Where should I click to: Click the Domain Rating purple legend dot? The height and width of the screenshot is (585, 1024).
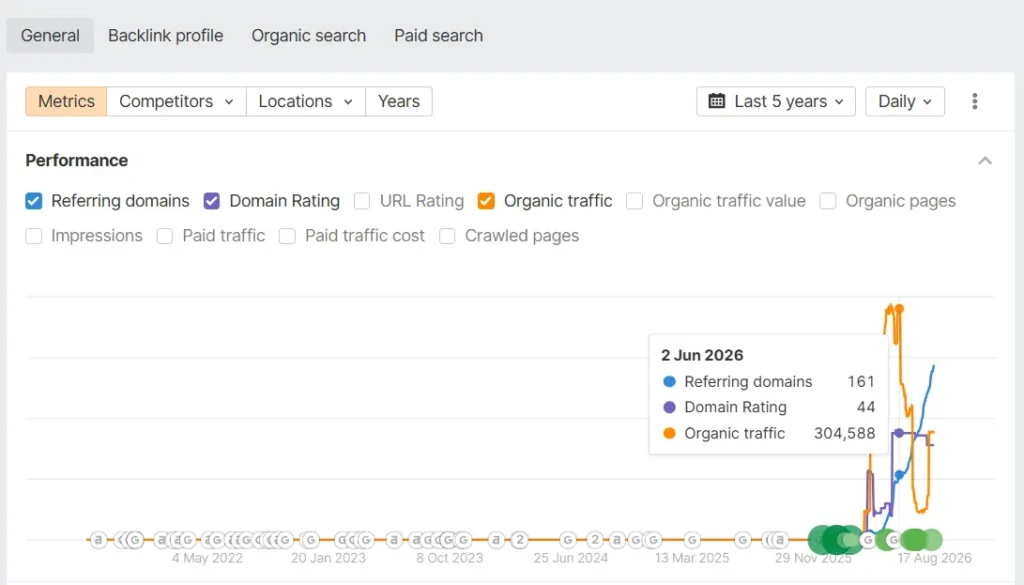point(669,407)
